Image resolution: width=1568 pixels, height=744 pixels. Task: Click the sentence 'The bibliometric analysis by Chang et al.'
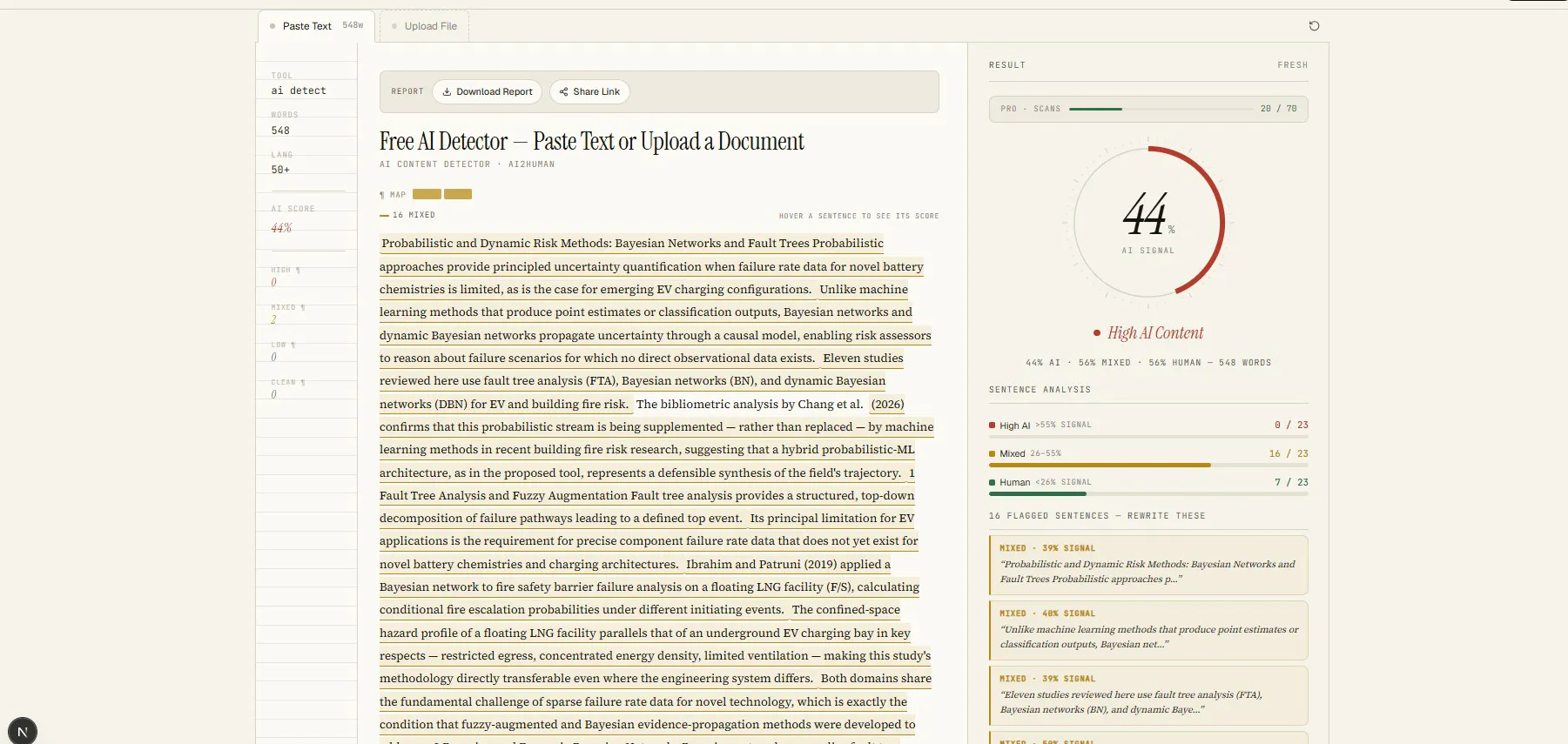750,404
